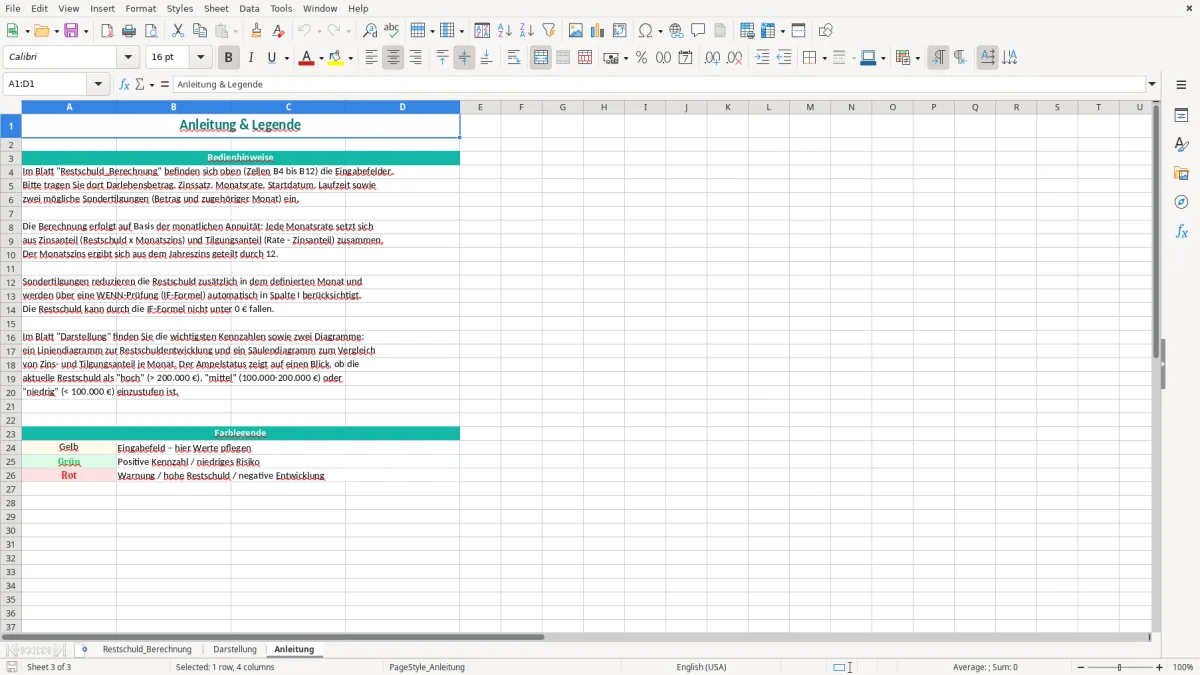Add Decimal Place icon
Viewport: 1200px width, 675px height.
[713, 58]
